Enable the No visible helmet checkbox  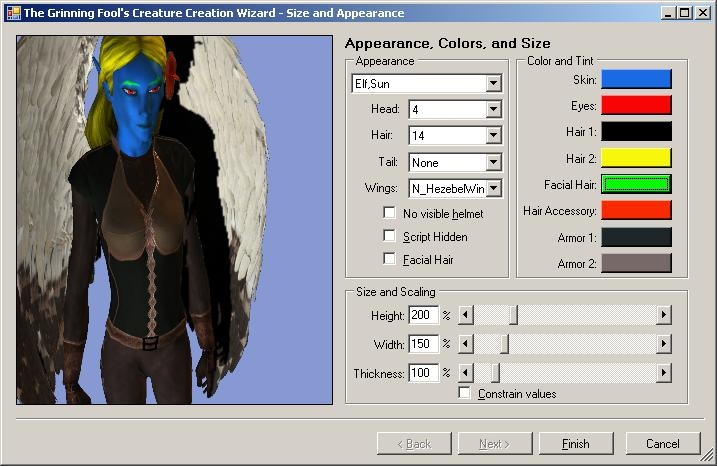[389, 213]
